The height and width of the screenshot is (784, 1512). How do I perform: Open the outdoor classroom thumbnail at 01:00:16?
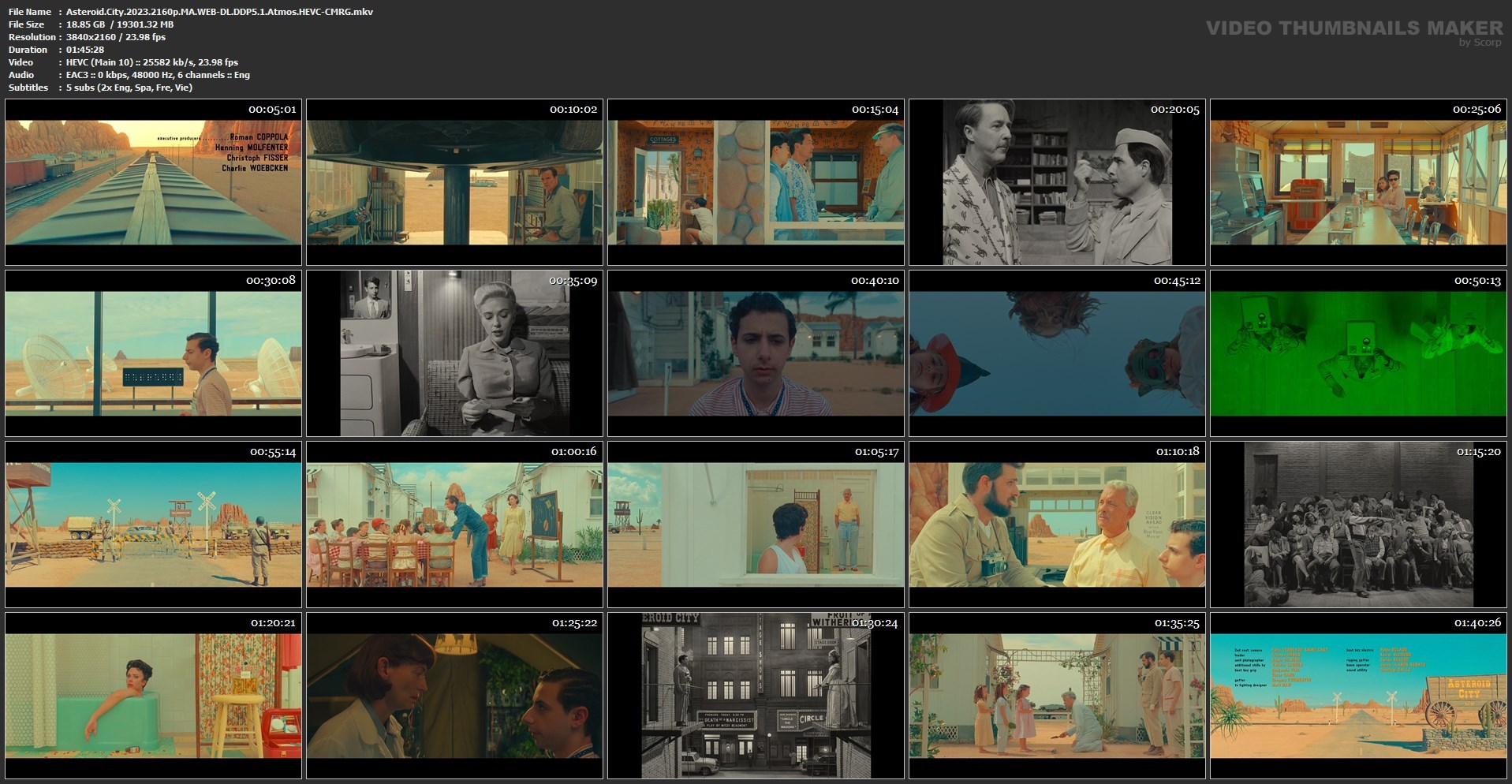coord(454,525)
